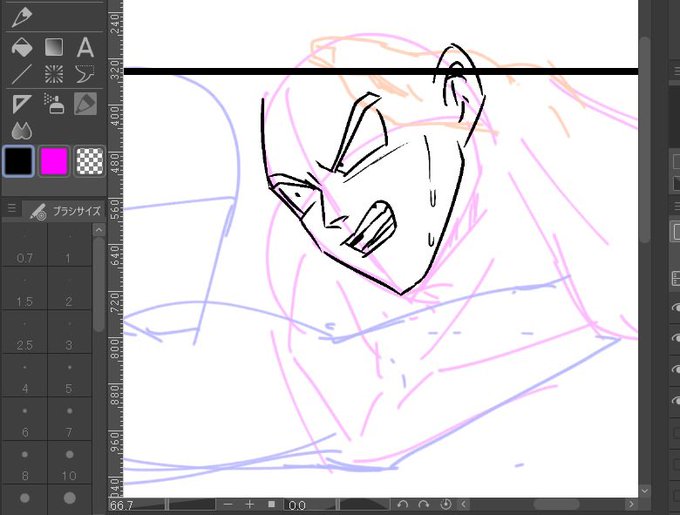
Task: Open the brush size panel menu
Action: (12, 209)
